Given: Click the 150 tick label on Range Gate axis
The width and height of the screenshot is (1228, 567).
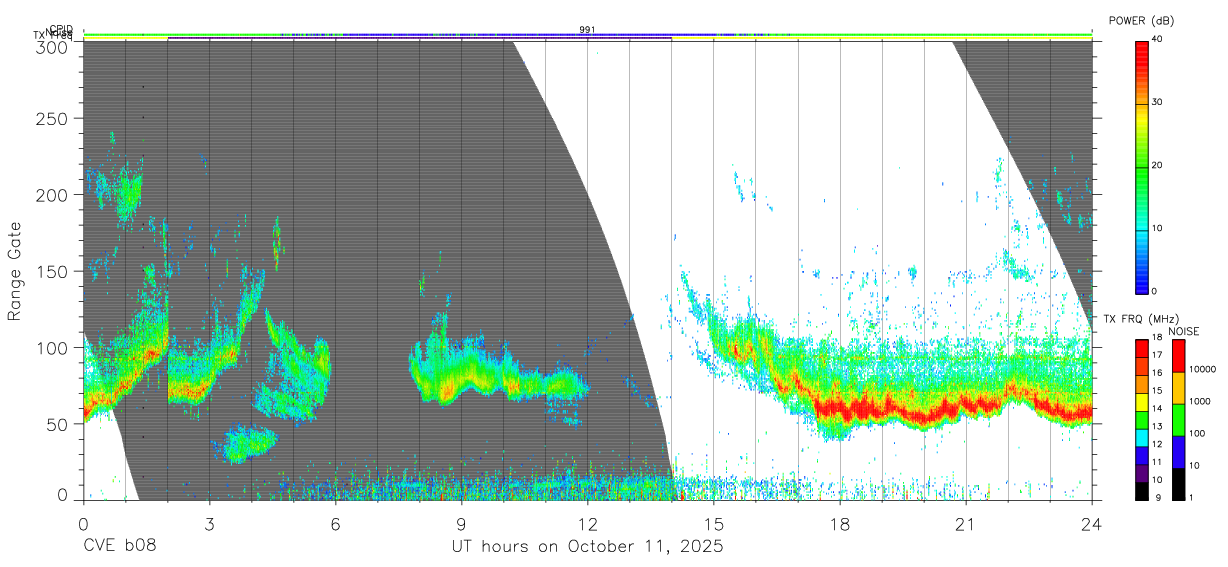Looking at the screenshot, I should pyautogui.click(x=54, y=271).
